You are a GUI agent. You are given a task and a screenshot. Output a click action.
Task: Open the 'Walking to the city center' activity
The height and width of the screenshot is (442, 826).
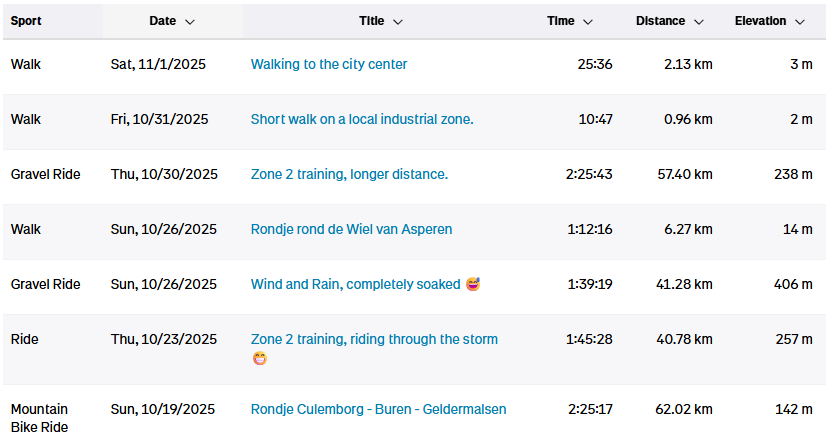point(329,64)
